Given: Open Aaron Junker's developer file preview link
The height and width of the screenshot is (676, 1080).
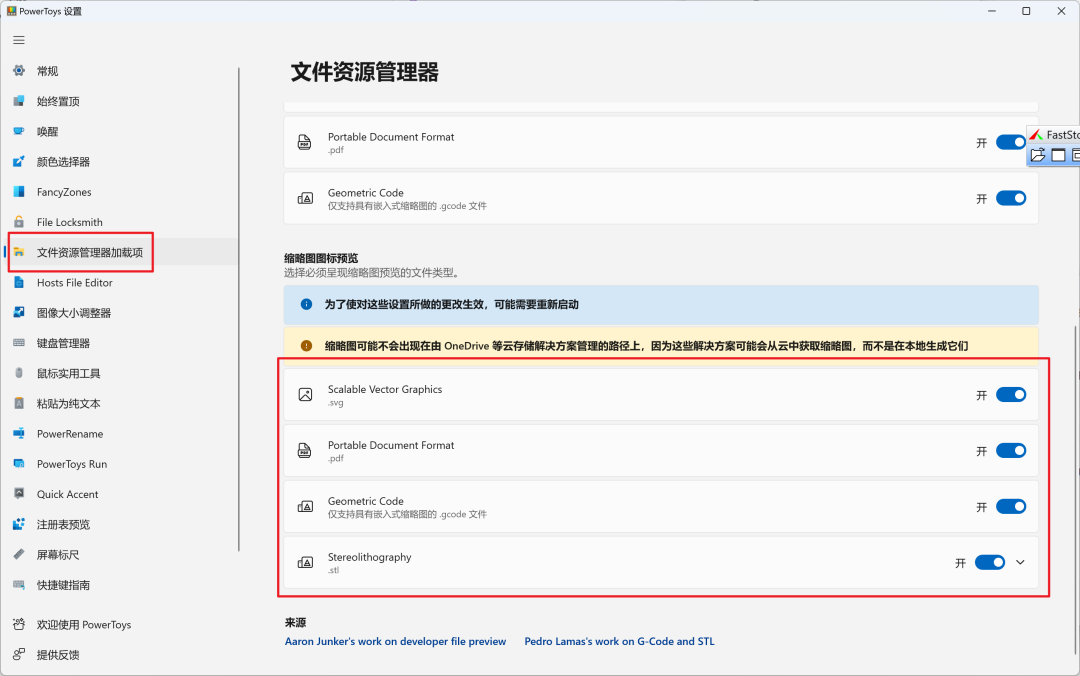Looking at the screenshot, I should pyautogui.click(x=395, y=641).
